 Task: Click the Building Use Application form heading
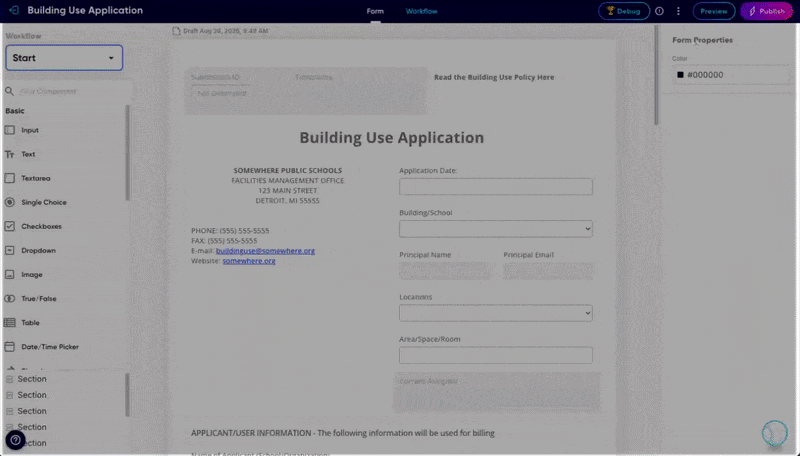tap(391, 137)
